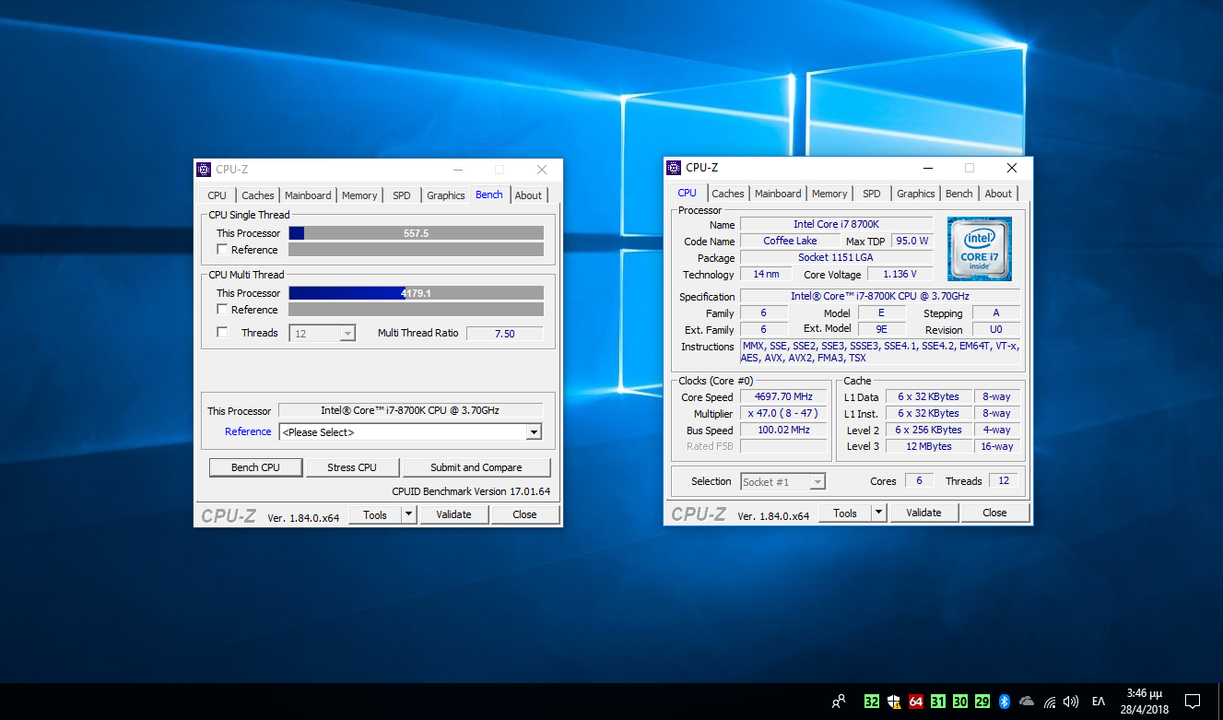The image size is (1223, 720).
Task: Open Graphics tab in the right CPU-Z window
Action: tap(916, 194)
